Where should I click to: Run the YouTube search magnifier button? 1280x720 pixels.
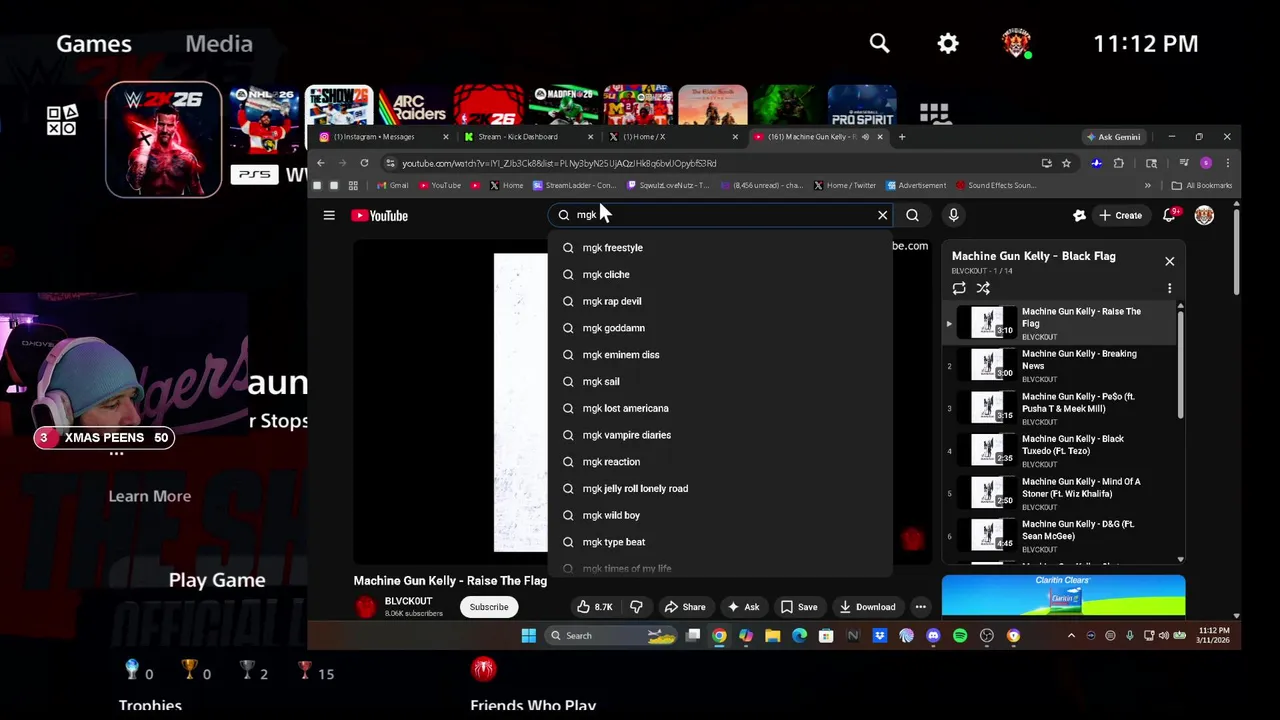coord(912,215)
